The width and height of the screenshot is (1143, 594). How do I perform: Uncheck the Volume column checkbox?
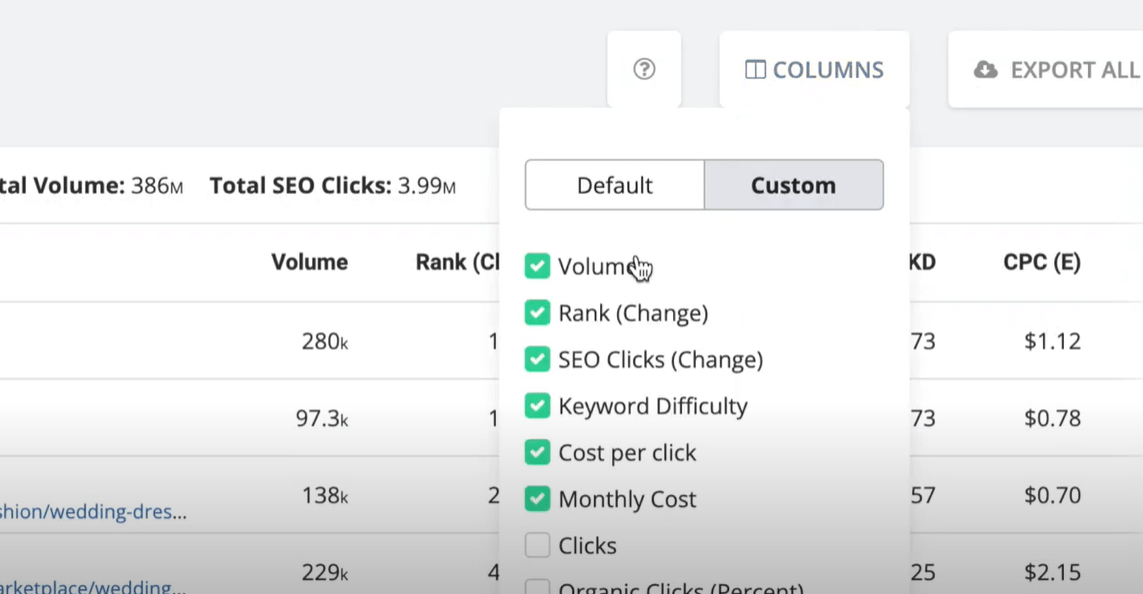537,266
